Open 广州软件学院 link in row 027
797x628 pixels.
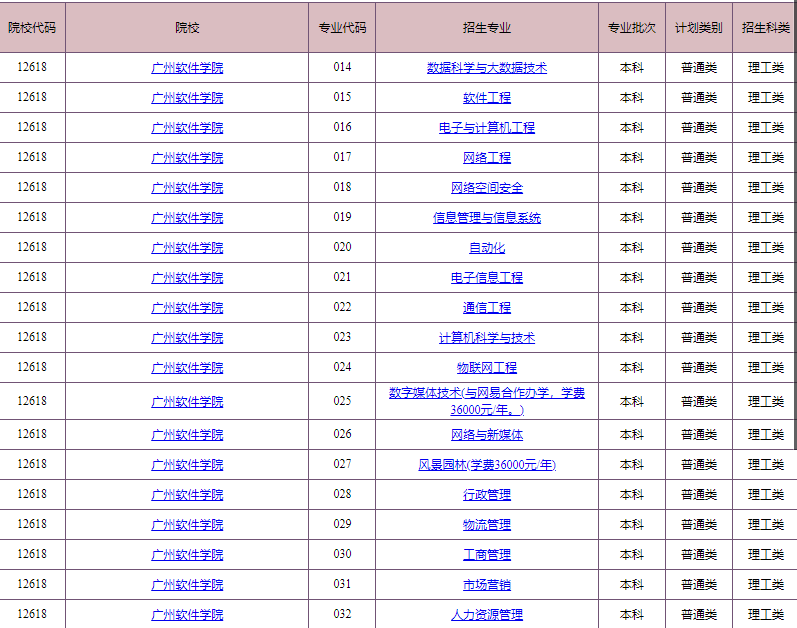coord(187,464)
